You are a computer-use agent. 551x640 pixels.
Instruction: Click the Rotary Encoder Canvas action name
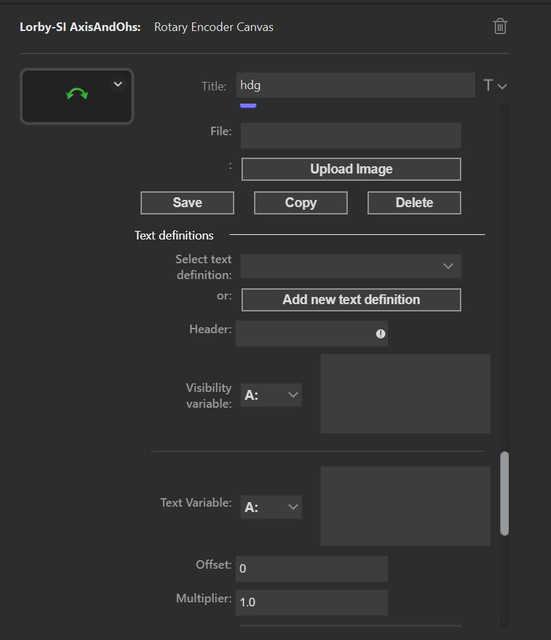pos(213,27)
